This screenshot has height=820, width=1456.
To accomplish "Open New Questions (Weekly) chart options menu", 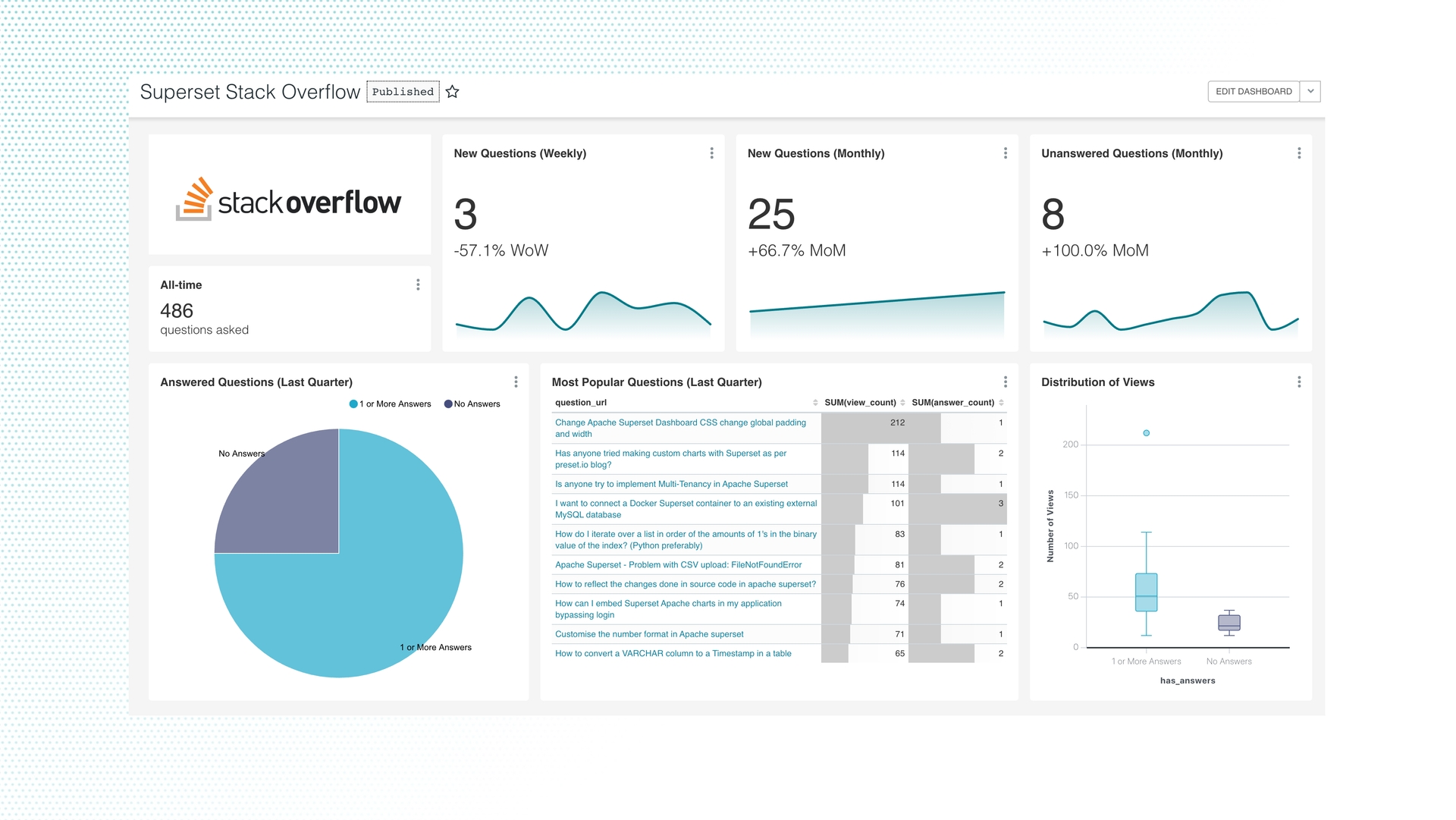I will pyautogui.click(x=711, y=153).
